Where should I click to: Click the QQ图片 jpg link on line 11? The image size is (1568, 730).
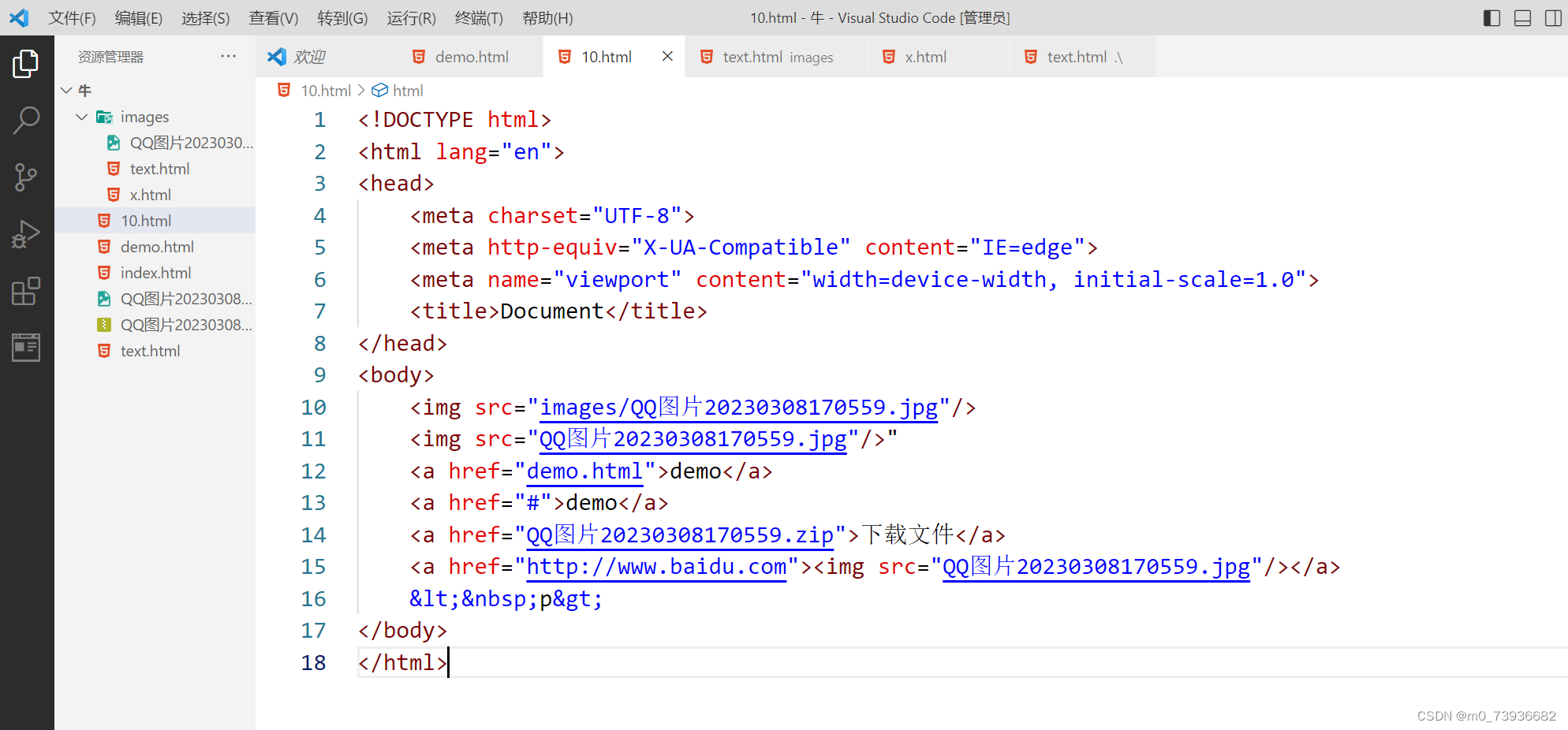click(x=693, y=439)
